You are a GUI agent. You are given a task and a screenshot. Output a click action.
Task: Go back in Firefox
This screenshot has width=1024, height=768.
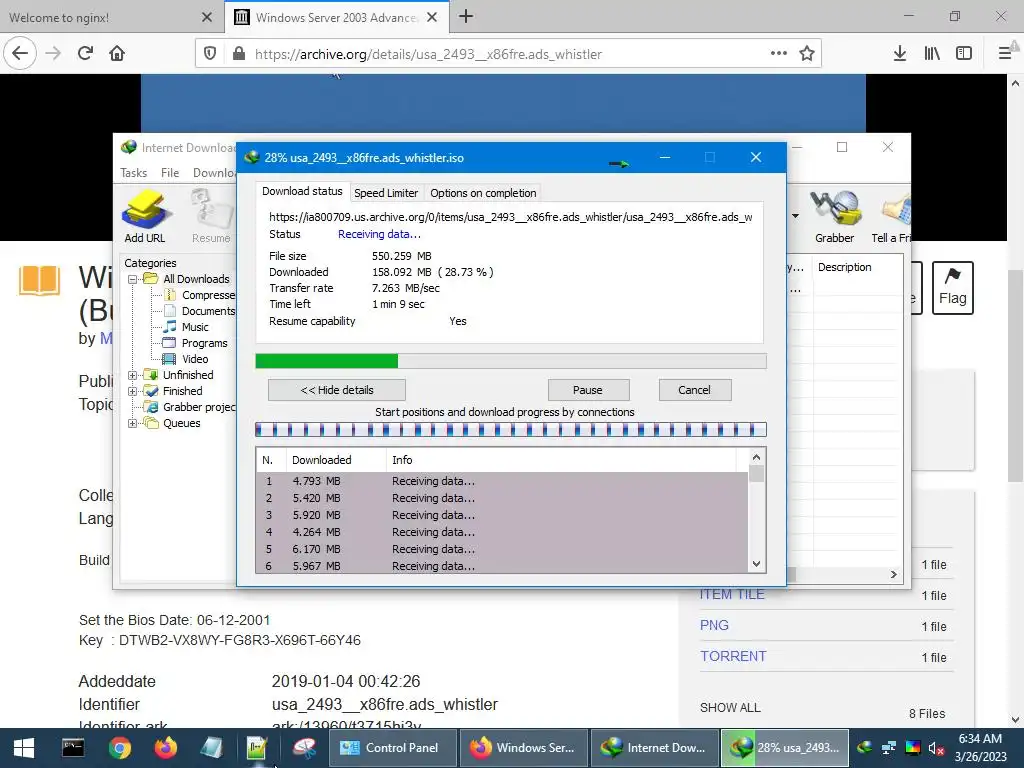(20, 53)
